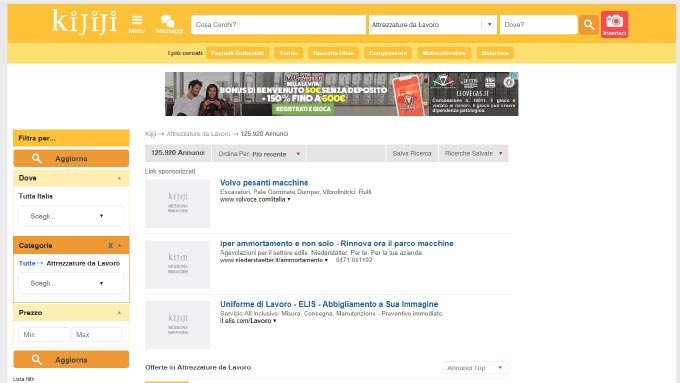Collapse the Dove filter section

tap(119, 178)
